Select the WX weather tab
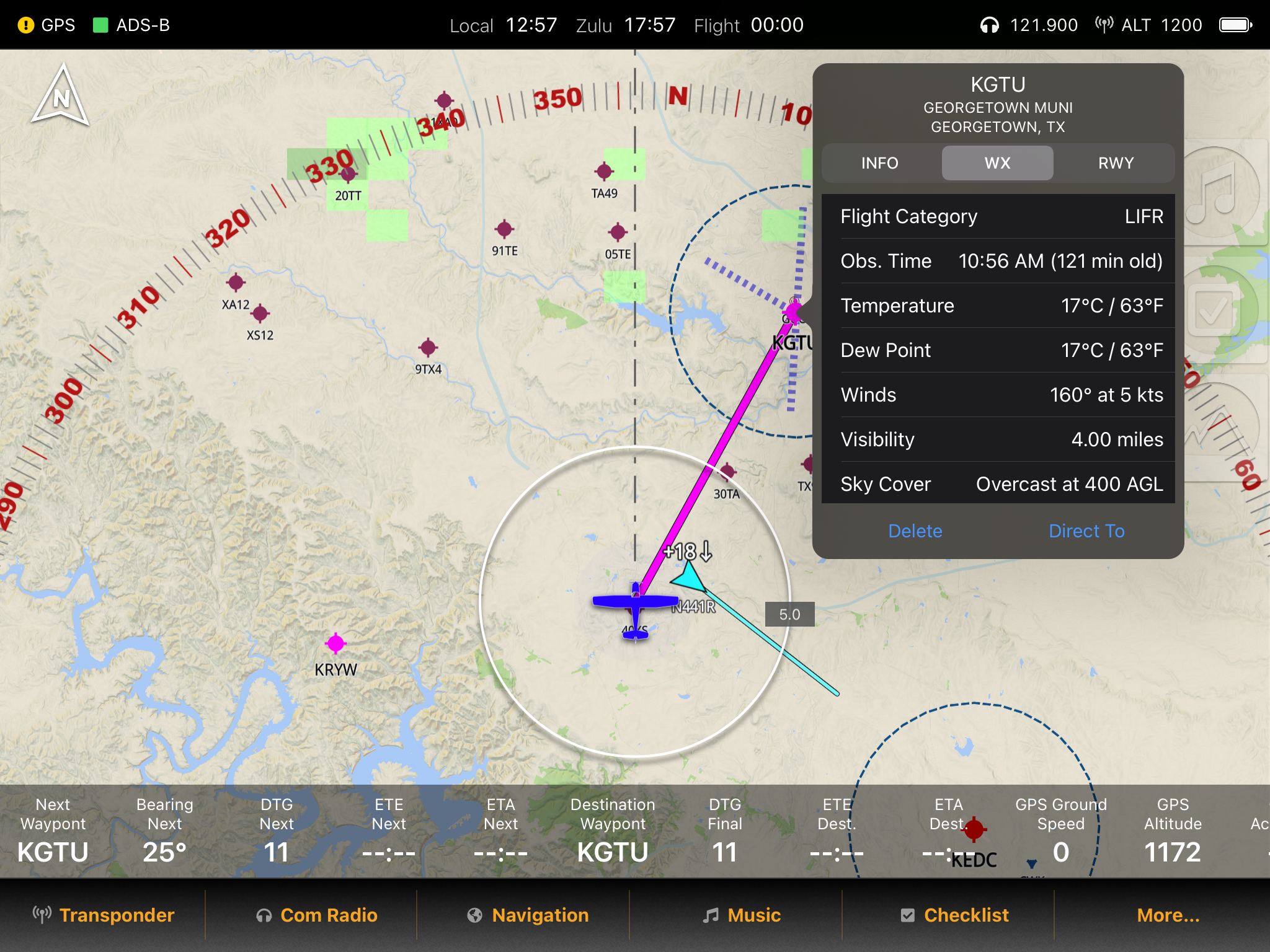 tap(997, 163)
